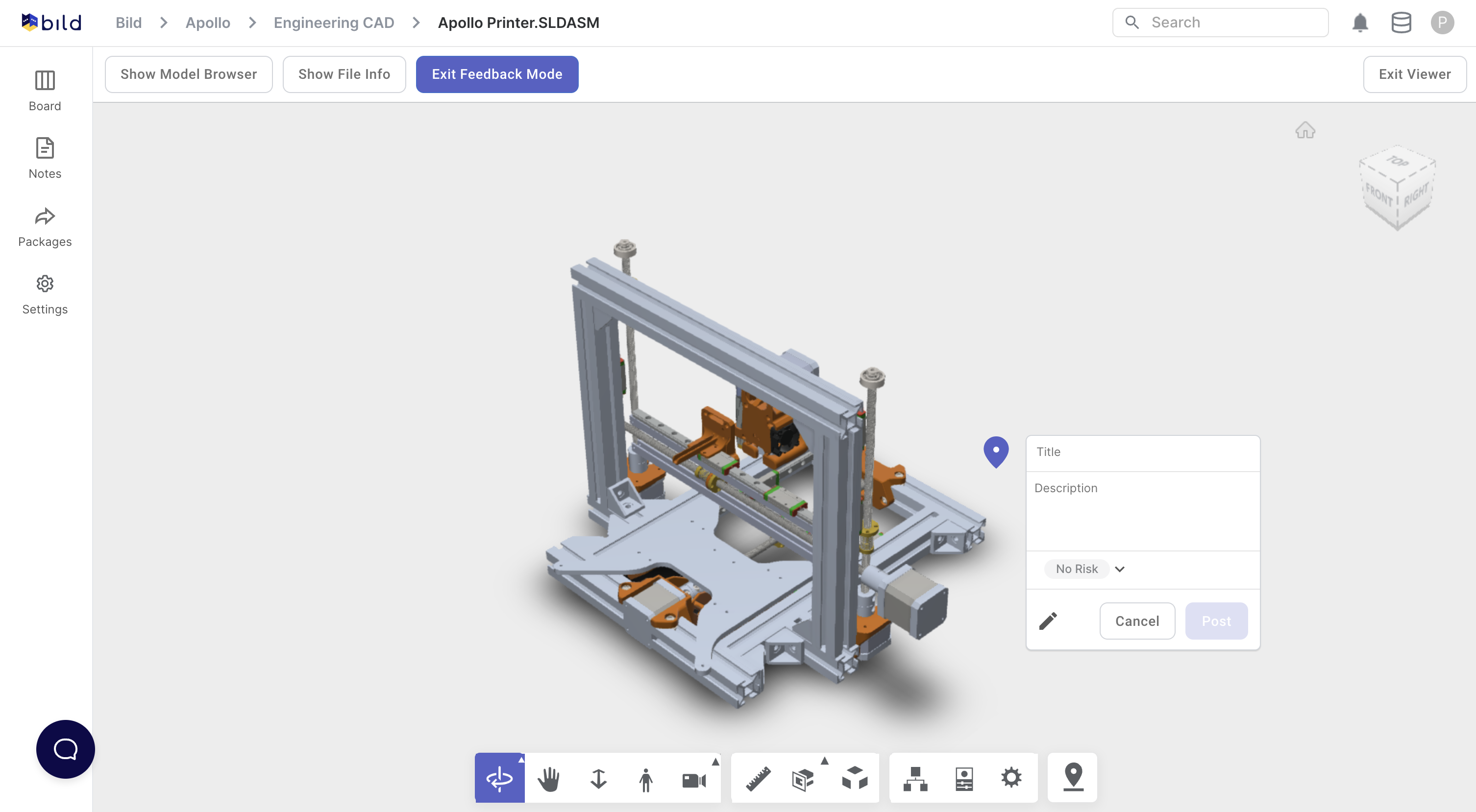Select the zoom tool with vertical arrows

click(598, 777)
